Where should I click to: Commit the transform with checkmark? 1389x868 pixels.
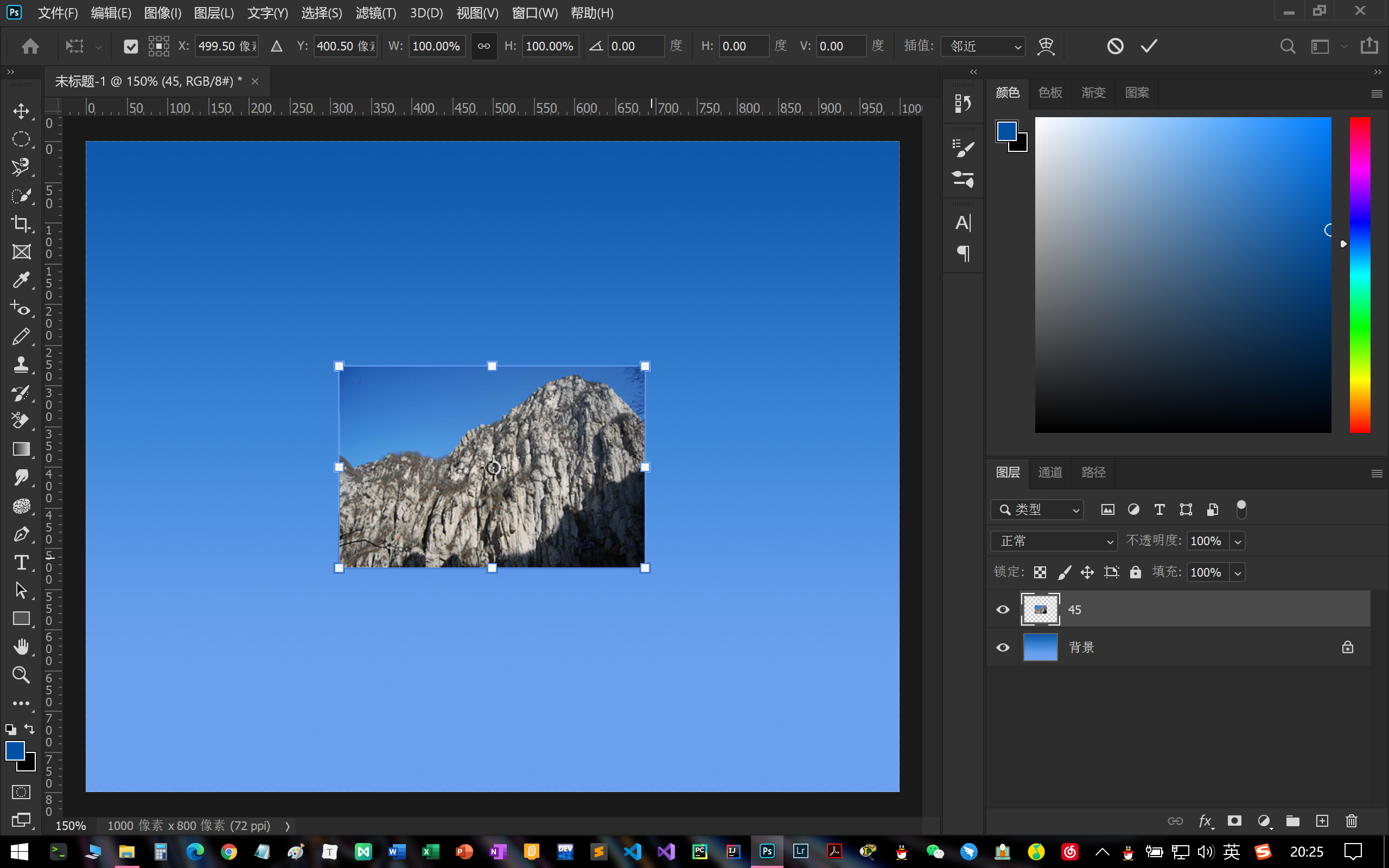[x=1149, y=46]
